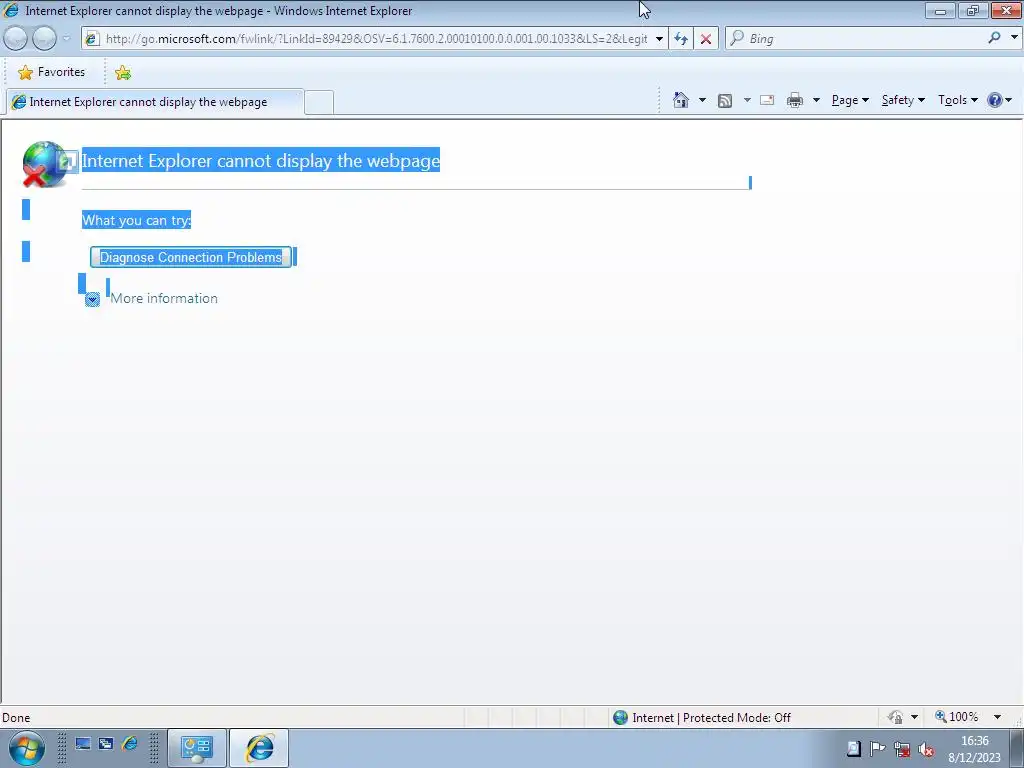Click the Add to Favorites Bar icon
This screenshot has height=768, width=1024.
(123, 72)
